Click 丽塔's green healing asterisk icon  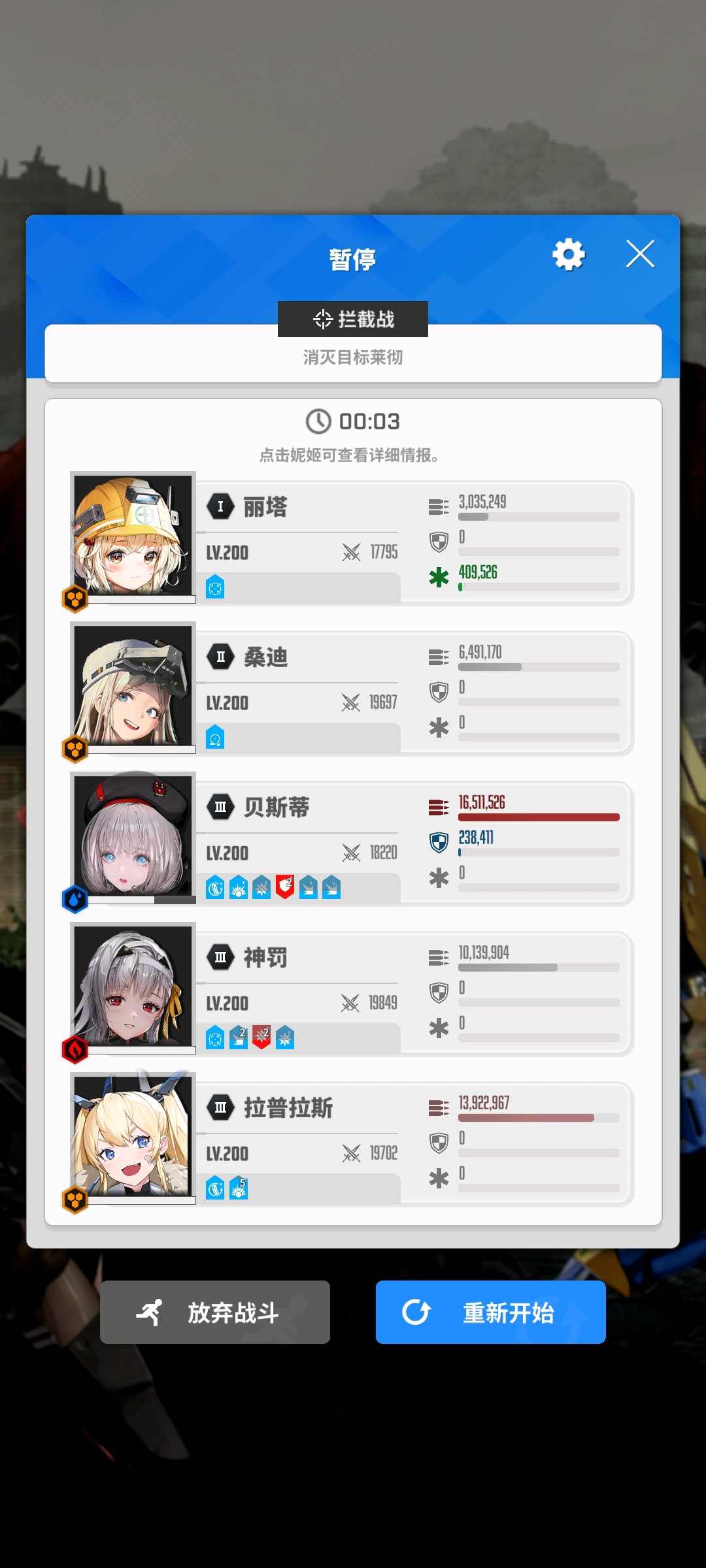point(439,577)
